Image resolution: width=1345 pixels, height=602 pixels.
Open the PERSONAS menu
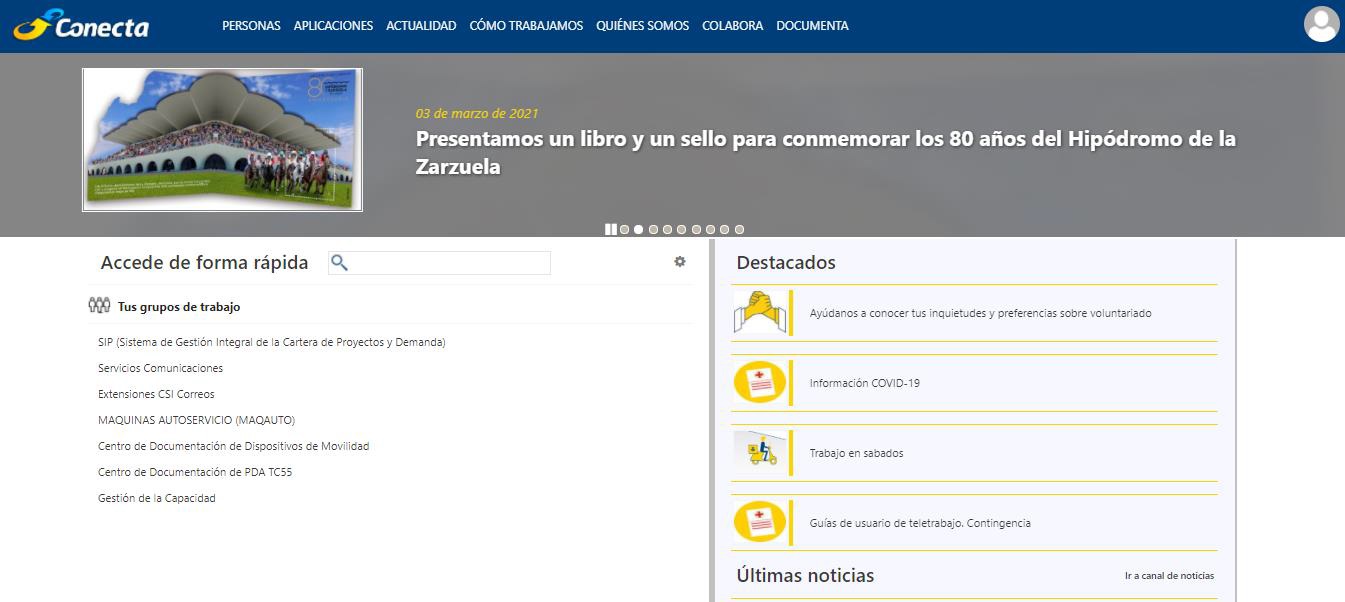coord(251,26)
